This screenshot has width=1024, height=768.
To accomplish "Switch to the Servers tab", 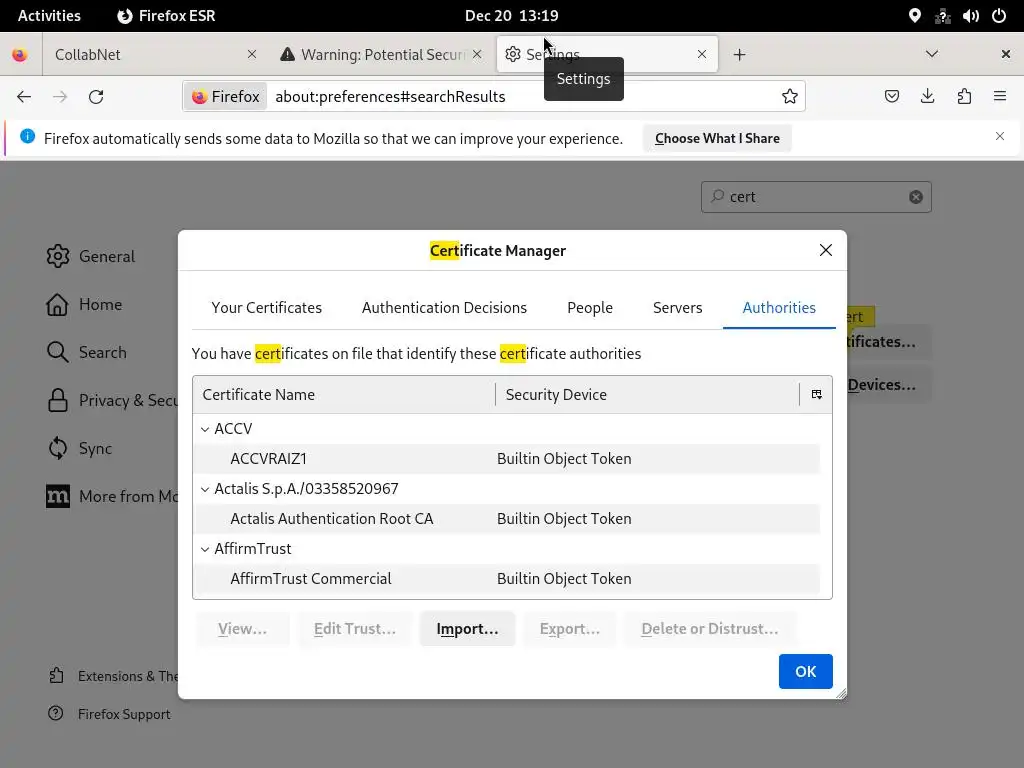I will click(x=677, y=308).
